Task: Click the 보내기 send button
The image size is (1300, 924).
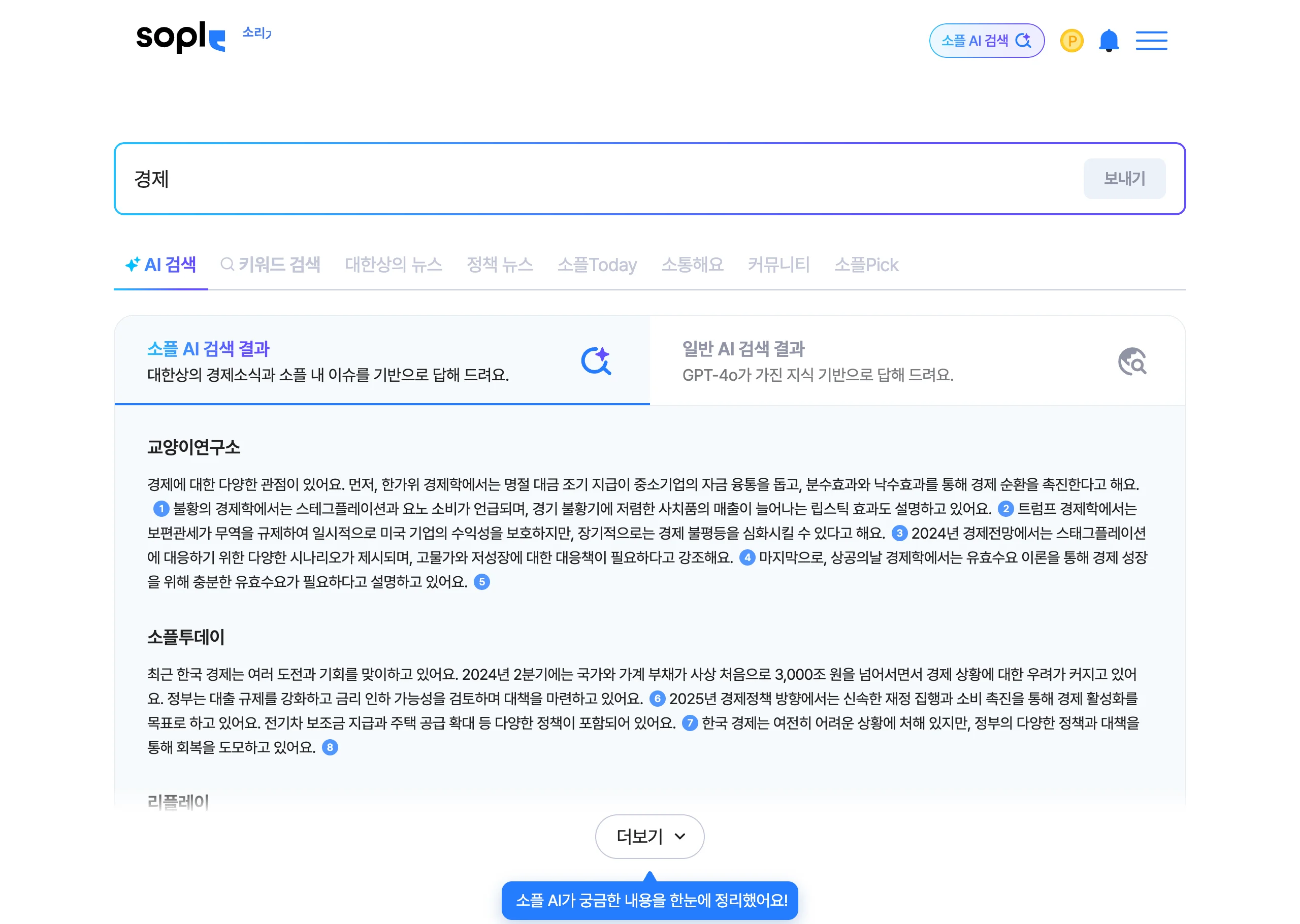Action: [x=1124, y=178]
